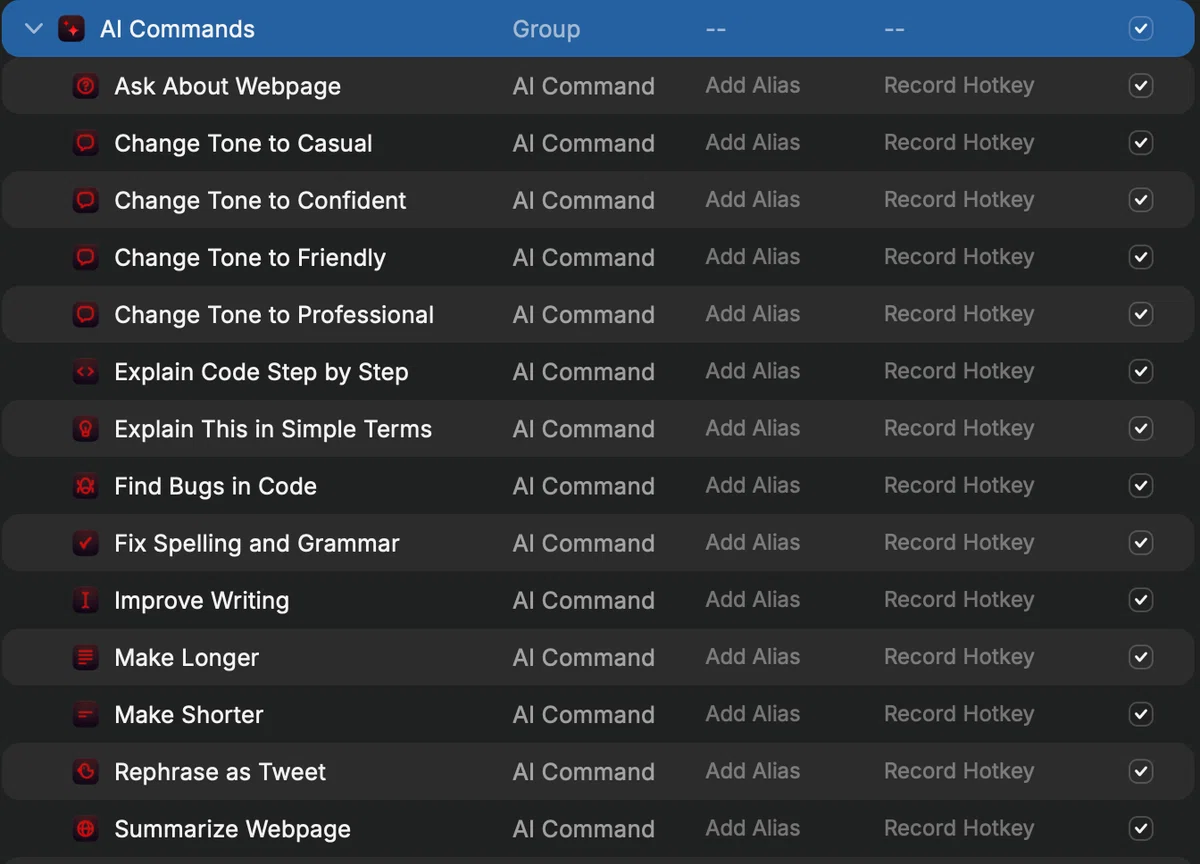Record Hotkey for Summarize Webpage

pos(959,828)
